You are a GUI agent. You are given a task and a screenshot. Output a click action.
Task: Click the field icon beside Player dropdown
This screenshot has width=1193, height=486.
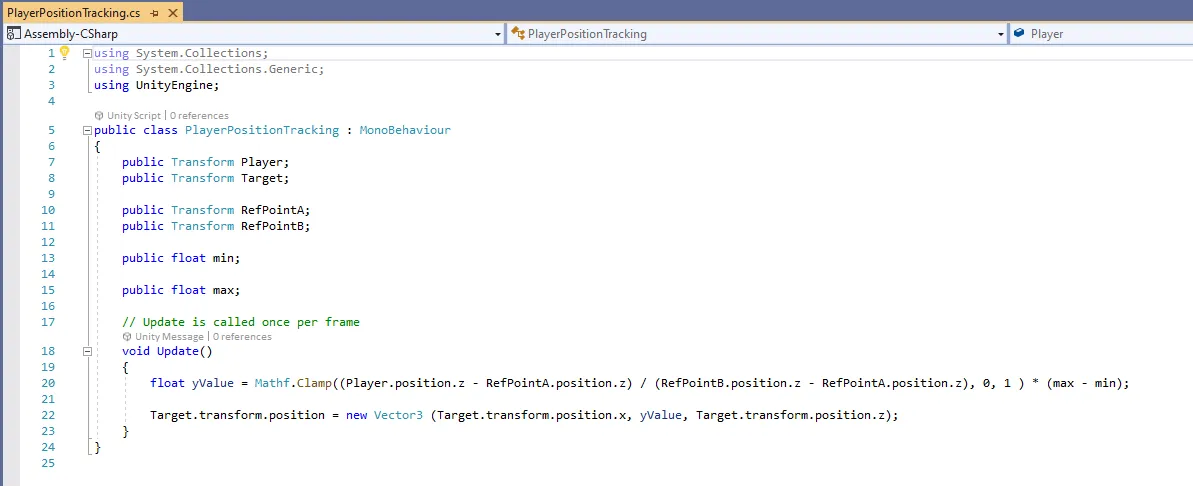click(1019, 33)
